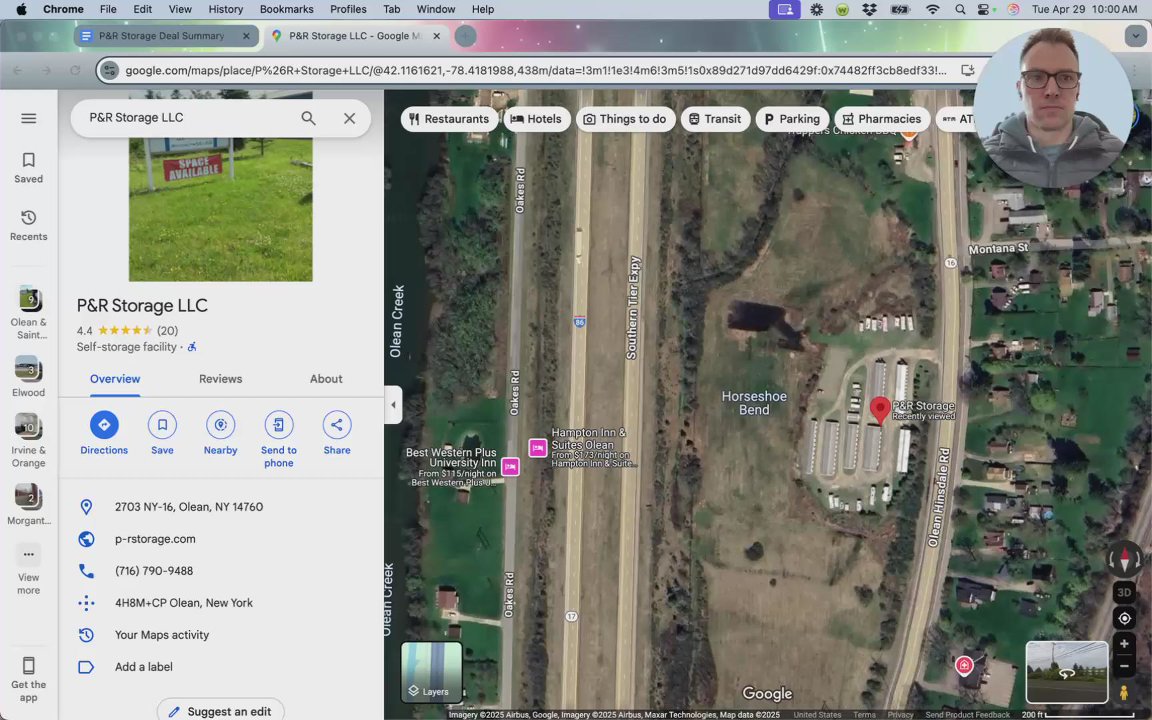
Task: Close the P&R Storage LLC Google Maps tab
Action: pos(436,36)
